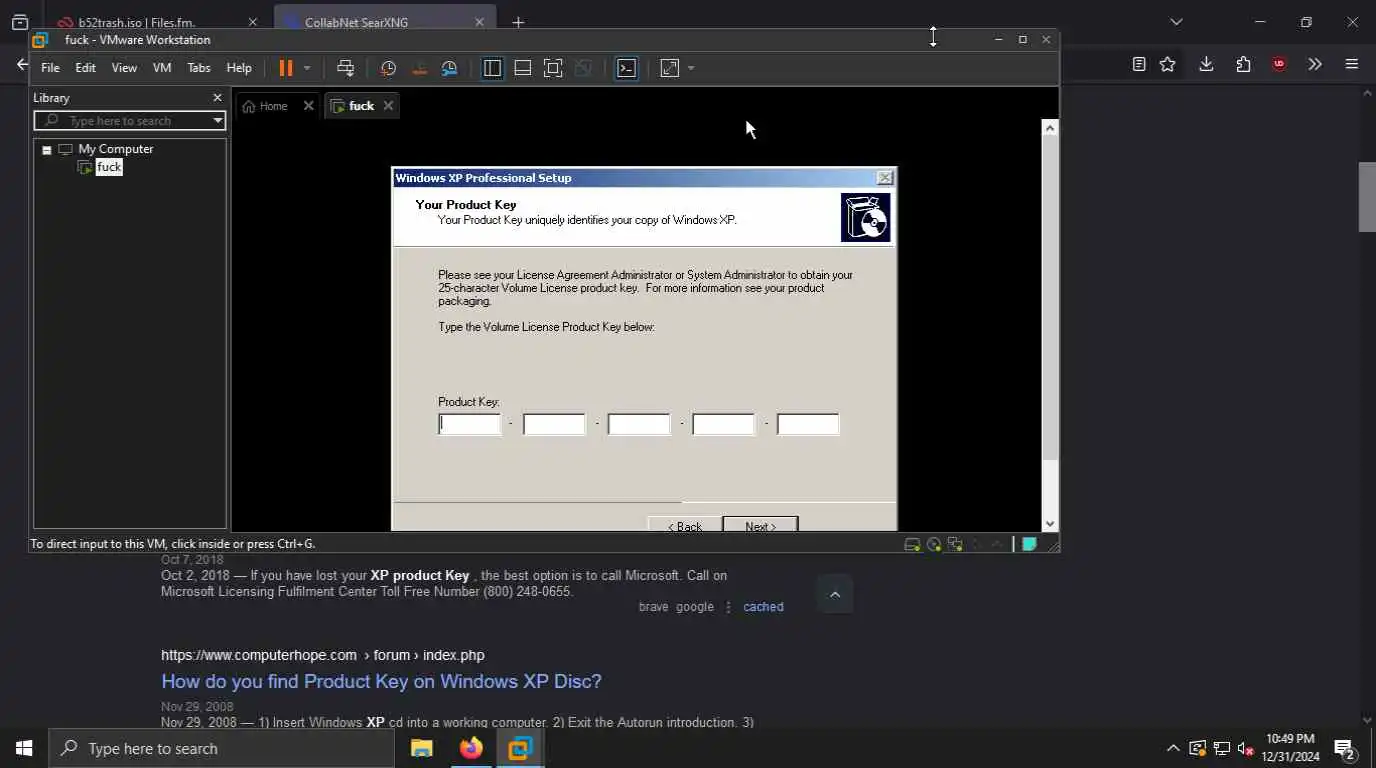
Task: Click the scroll-to-top arrow button
Action: [835, 594]
